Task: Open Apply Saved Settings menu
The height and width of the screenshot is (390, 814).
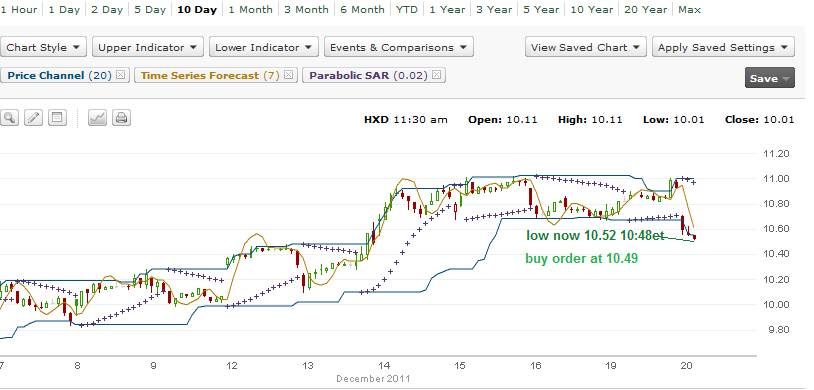Action: [723, 47]
